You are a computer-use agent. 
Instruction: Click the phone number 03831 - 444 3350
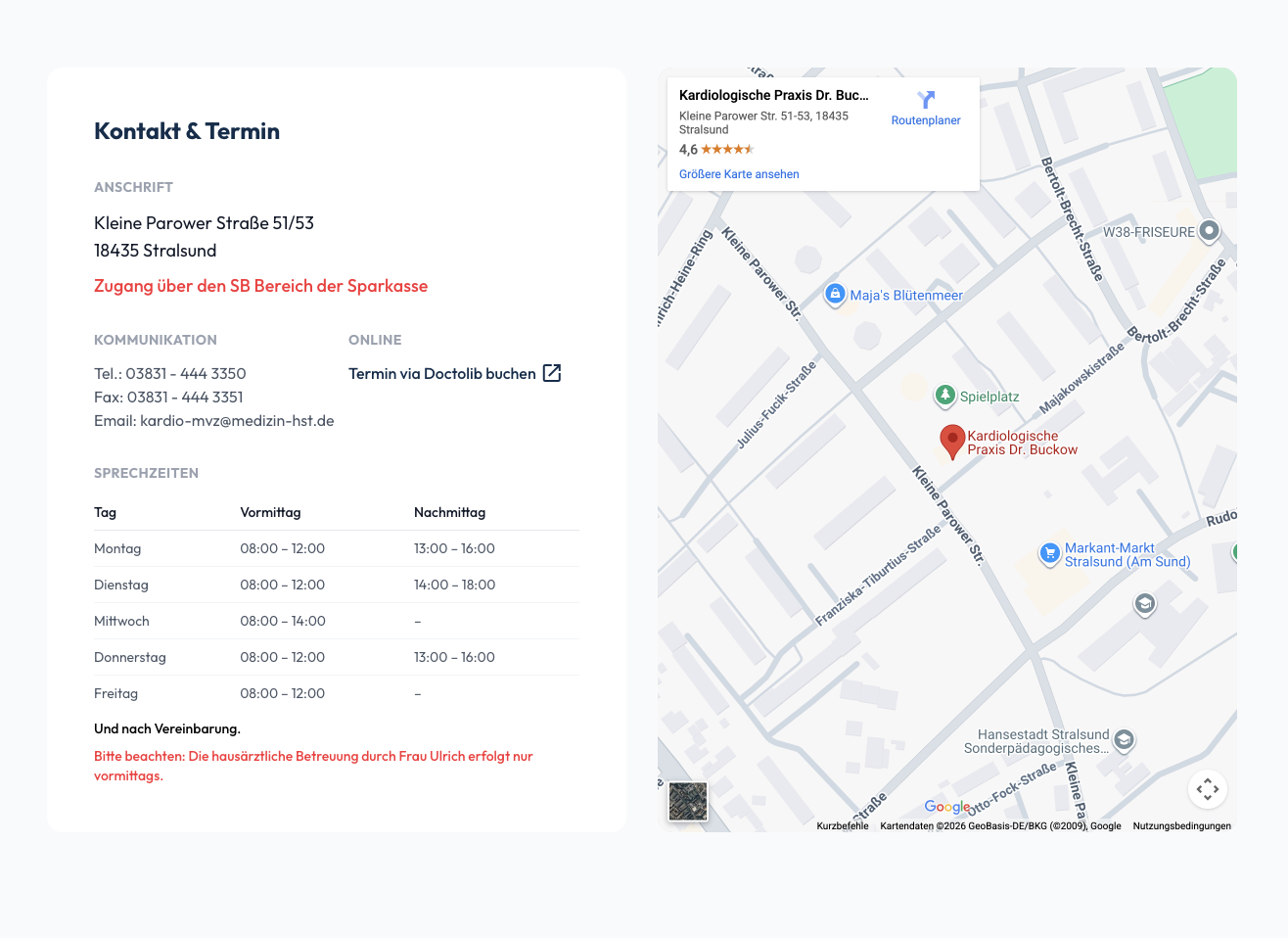pyautogui.click(x=186, y=374)
